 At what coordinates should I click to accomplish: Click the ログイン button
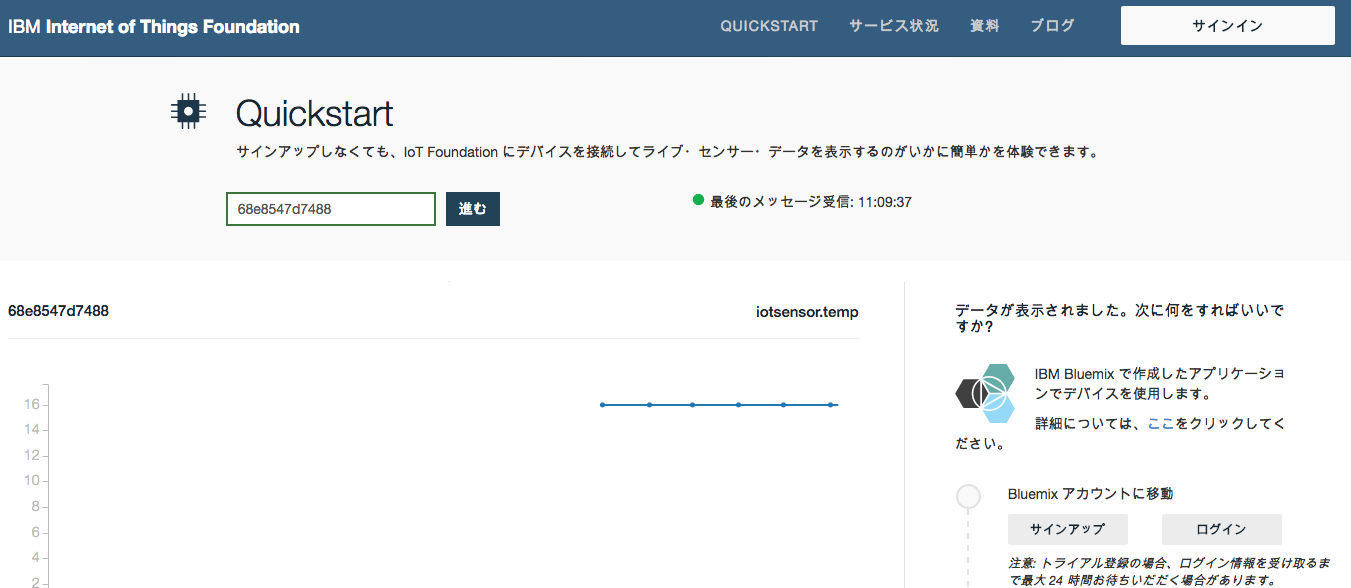click(1221, 529)
